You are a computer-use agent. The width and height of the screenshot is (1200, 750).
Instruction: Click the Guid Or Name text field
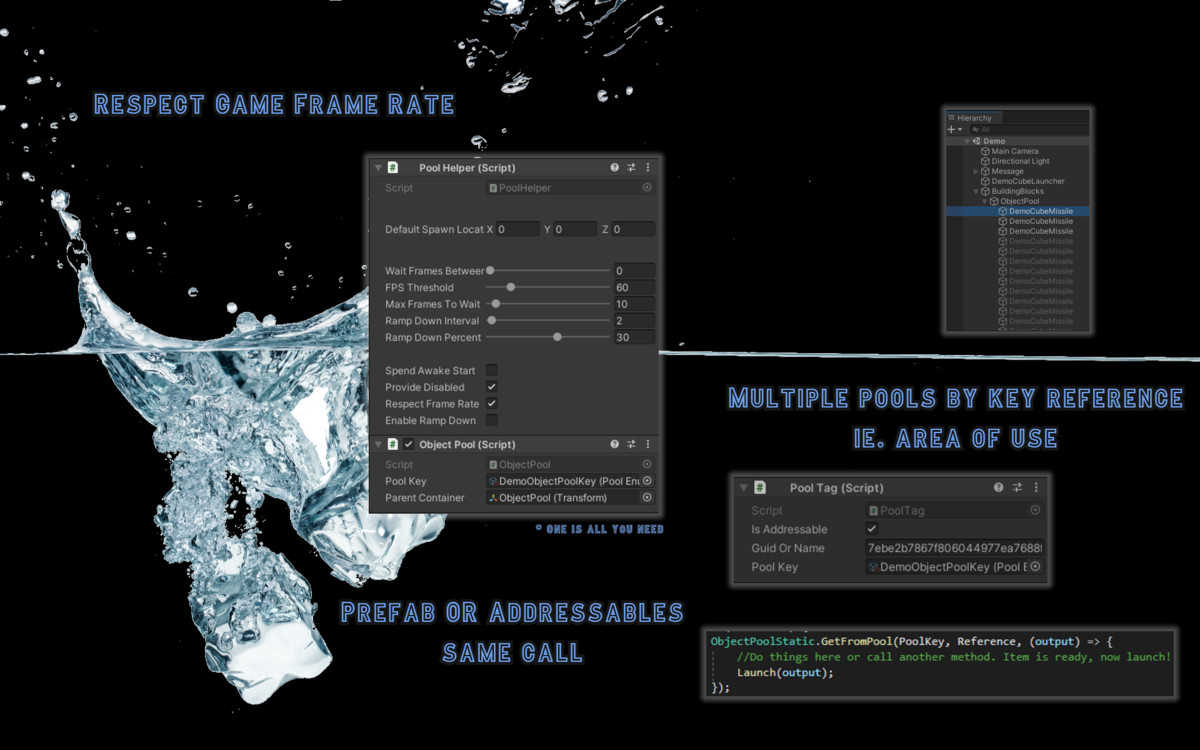click(953, 548)
